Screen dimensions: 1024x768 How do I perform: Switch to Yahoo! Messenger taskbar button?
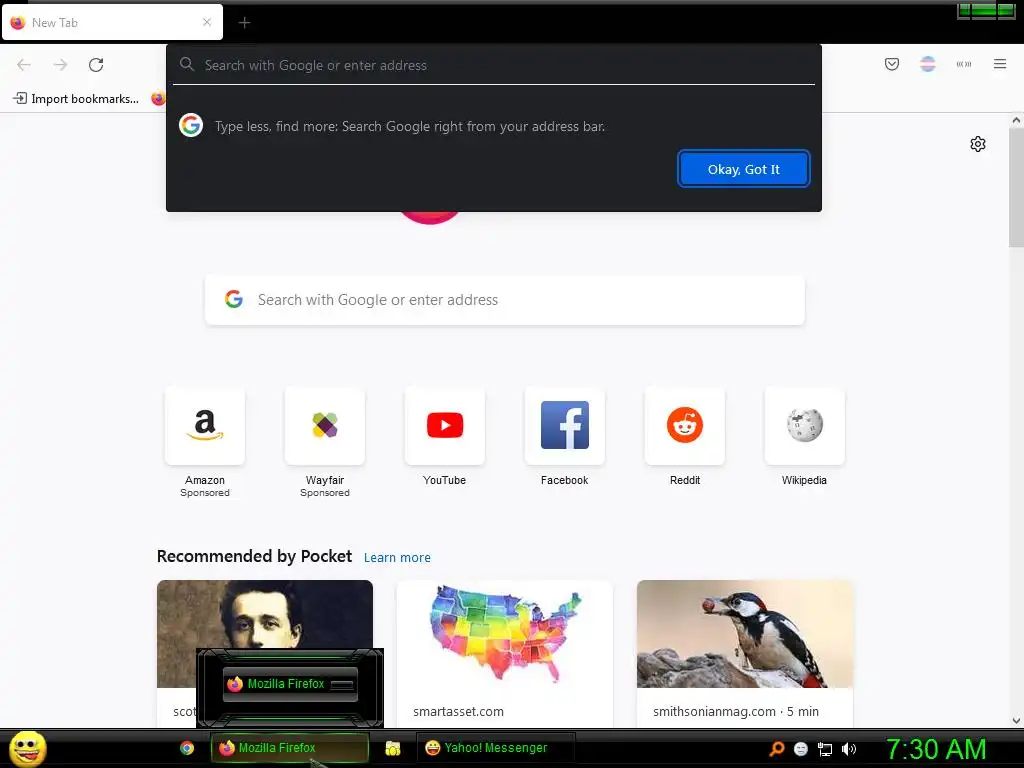tap(496, 748)
